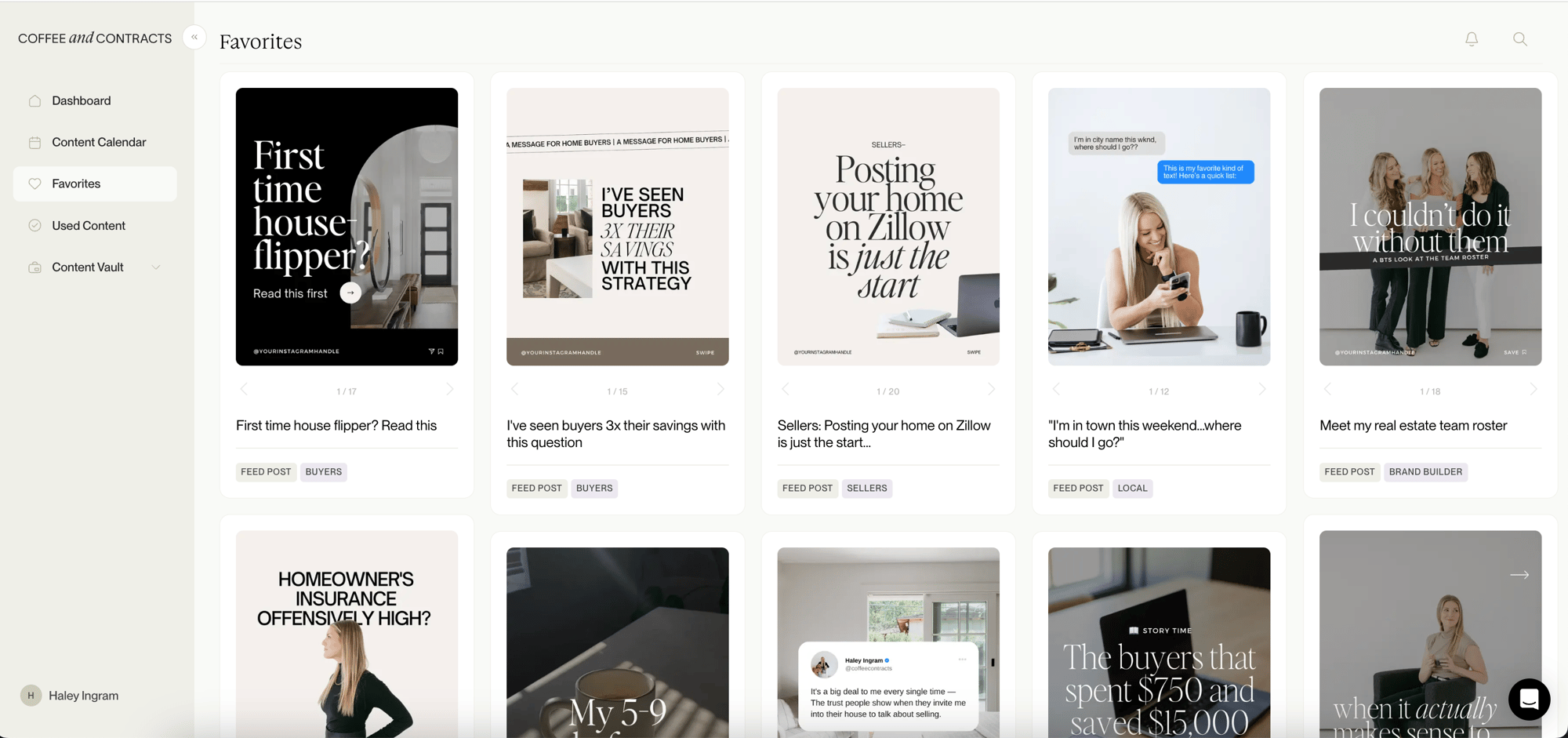
Task: Open the homeowner's insurance post thumbnail
Action: pyautogui.click(x=347, y=634)
